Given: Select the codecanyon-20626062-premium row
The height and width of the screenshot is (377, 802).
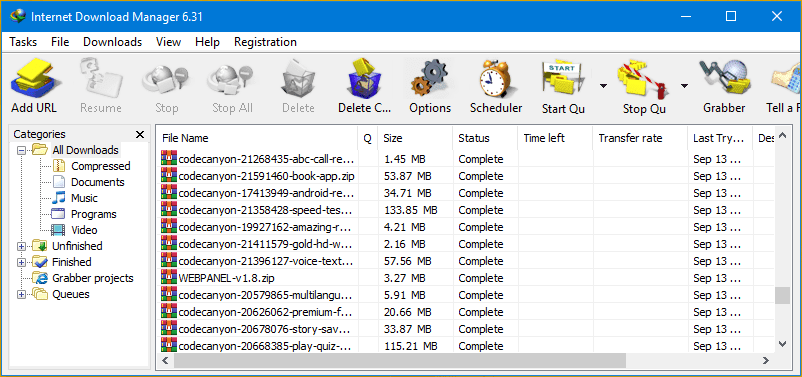Looking at the screenshot, I should [x=465, y=312].
